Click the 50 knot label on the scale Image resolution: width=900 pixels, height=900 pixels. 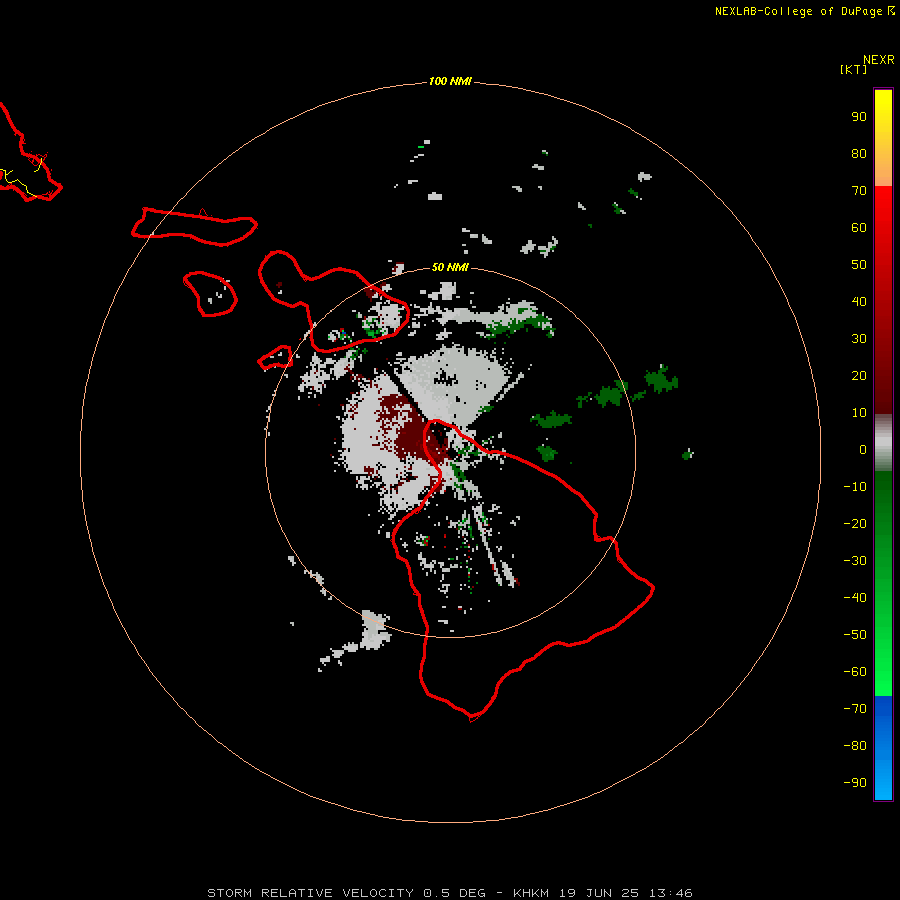(x=859, y=265)
